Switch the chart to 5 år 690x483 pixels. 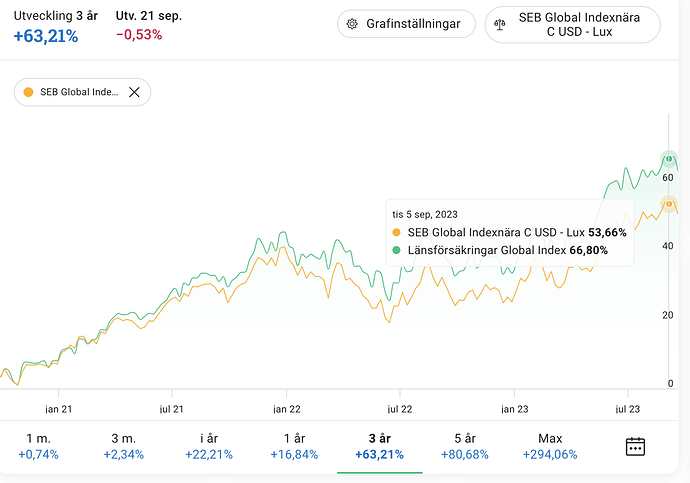[464, 446]
